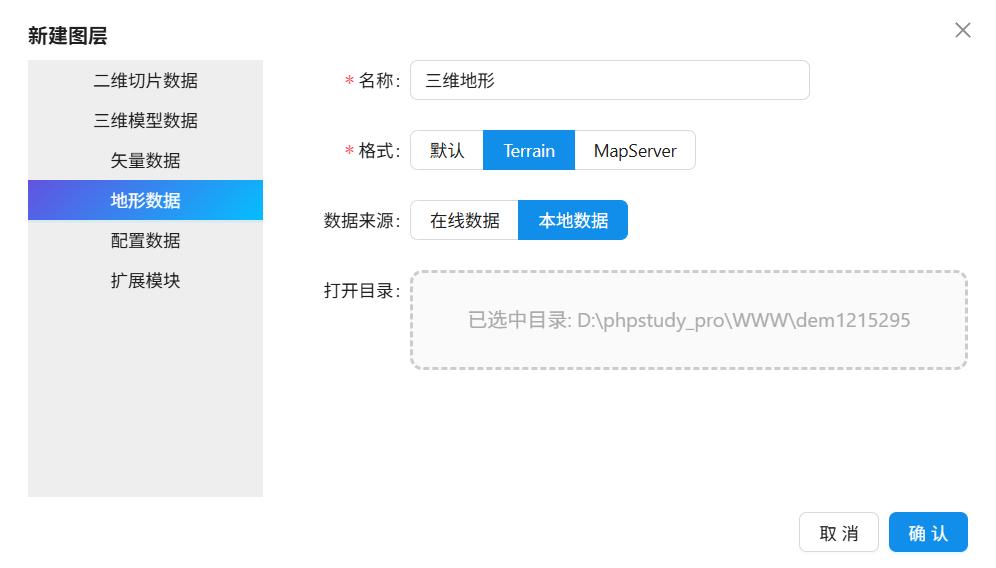Image resolution: width=996 pixels, height=568 pixels.
Task: Choose the MapServer format option
Action: tap(635, 151)
